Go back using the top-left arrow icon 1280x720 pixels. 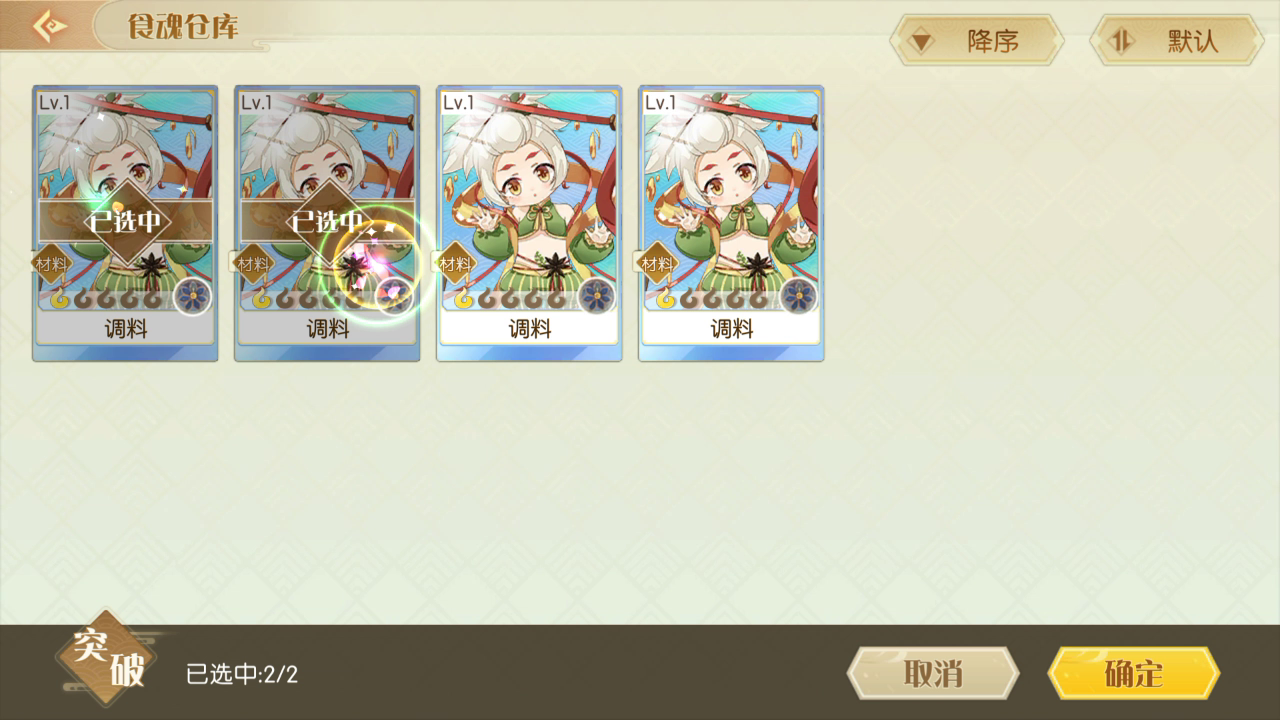[49, 26]
